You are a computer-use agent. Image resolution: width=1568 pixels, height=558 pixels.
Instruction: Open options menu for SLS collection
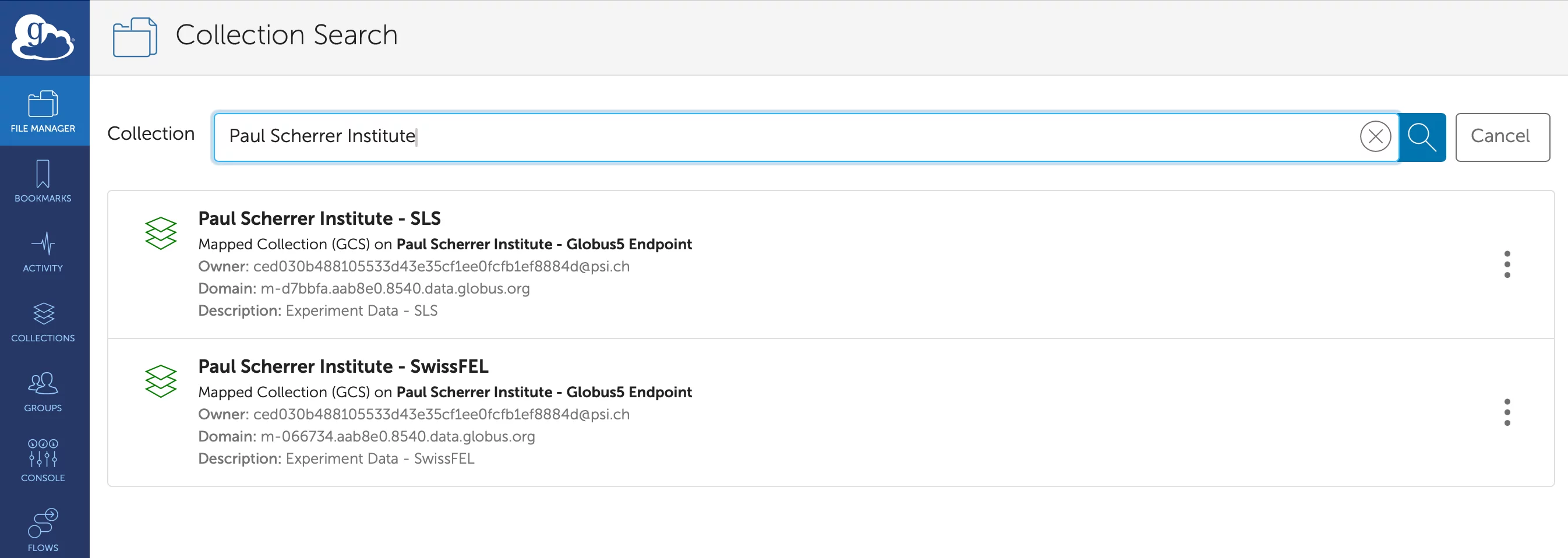[x=1506, y=264]
